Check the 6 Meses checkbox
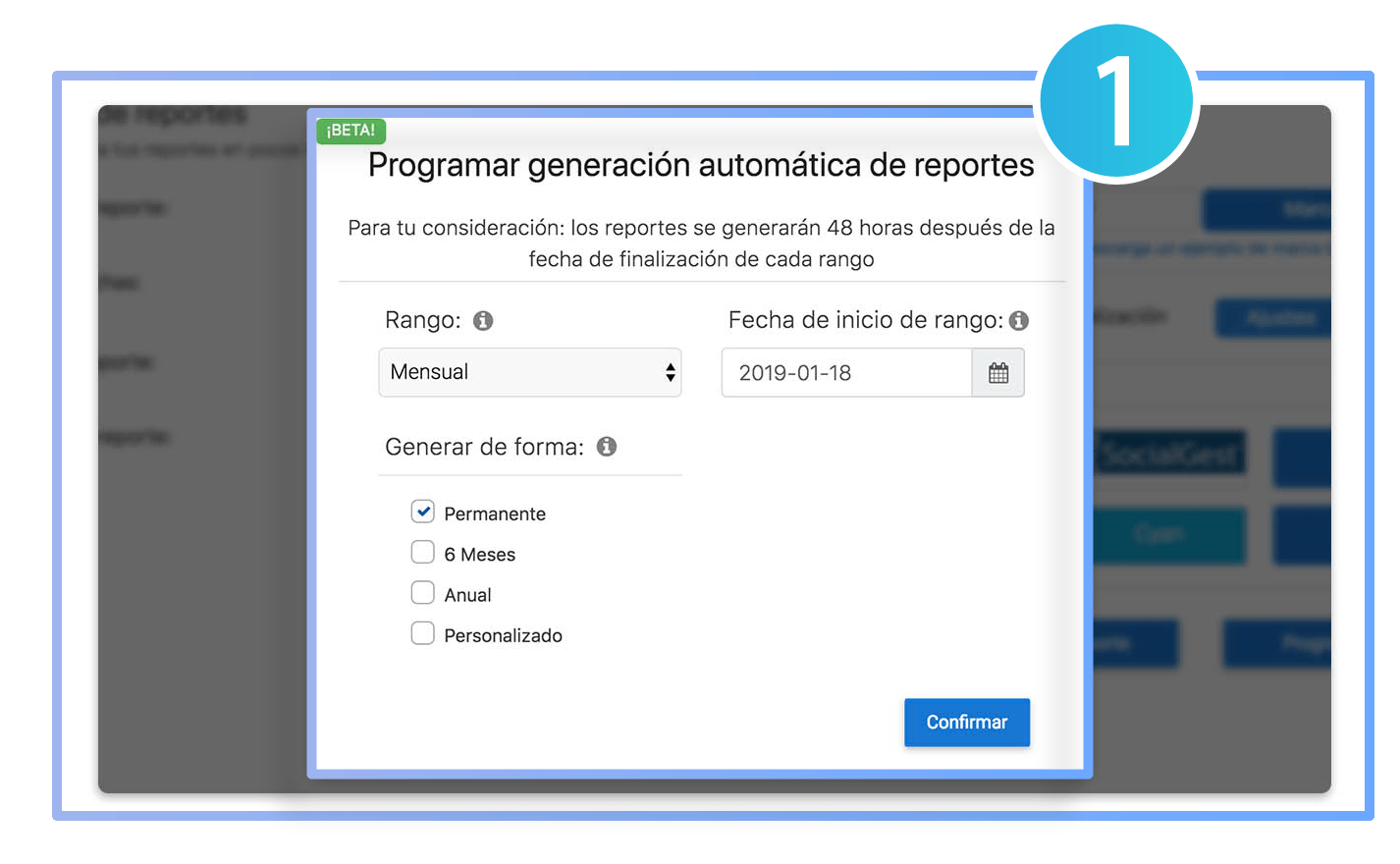Viewport: 1400px width, 864px height. click(423, 552)
